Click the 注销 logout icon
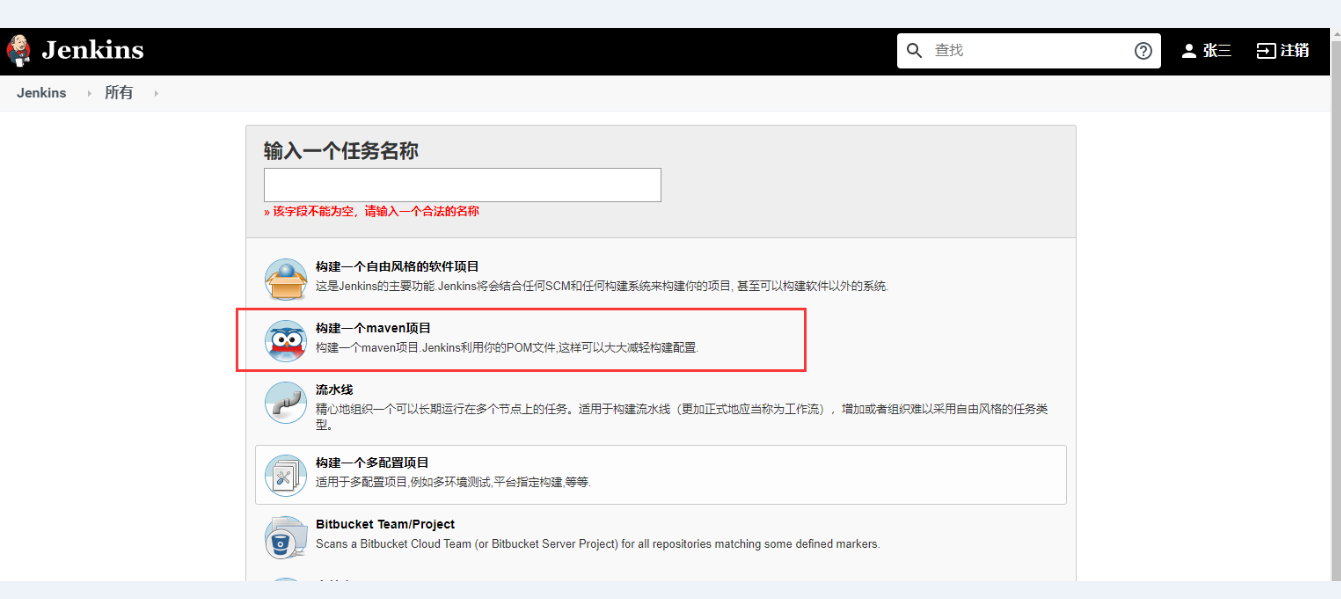The height and width of the screenshot is (599, 1341). 1266,50
